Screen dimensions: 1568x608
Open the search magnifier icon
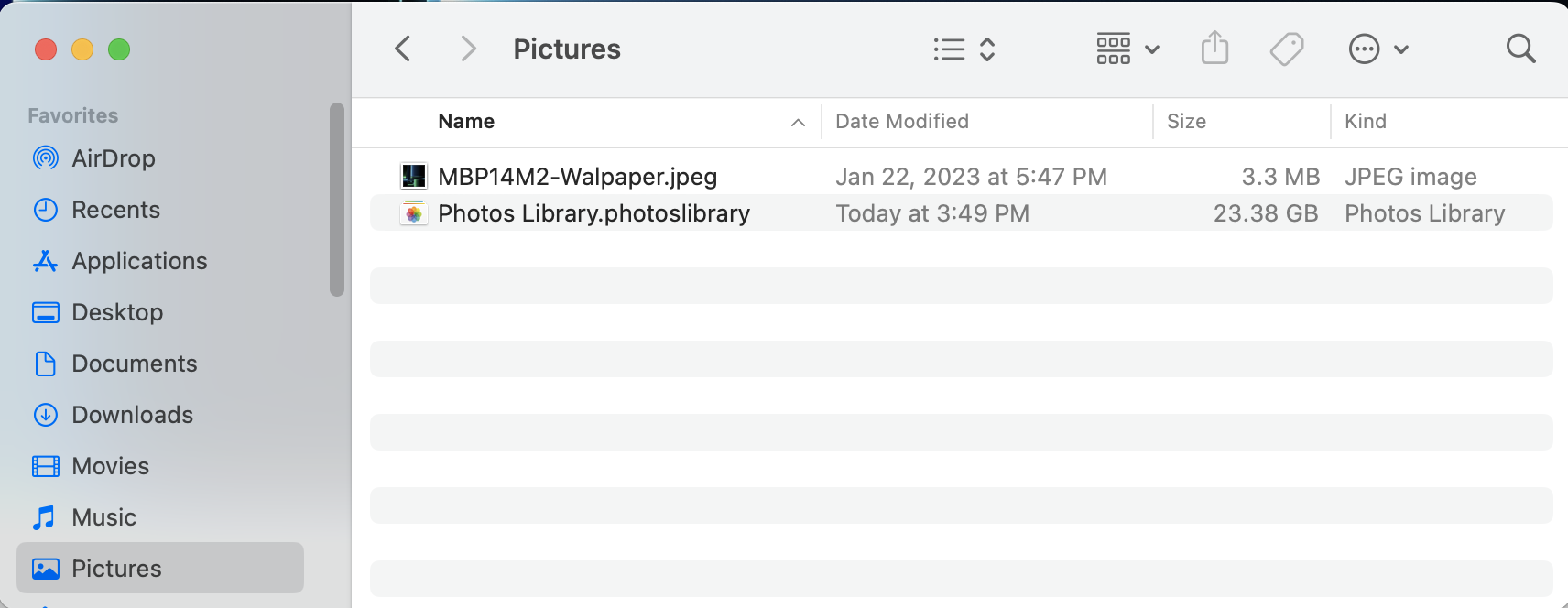coord(1520,49)
